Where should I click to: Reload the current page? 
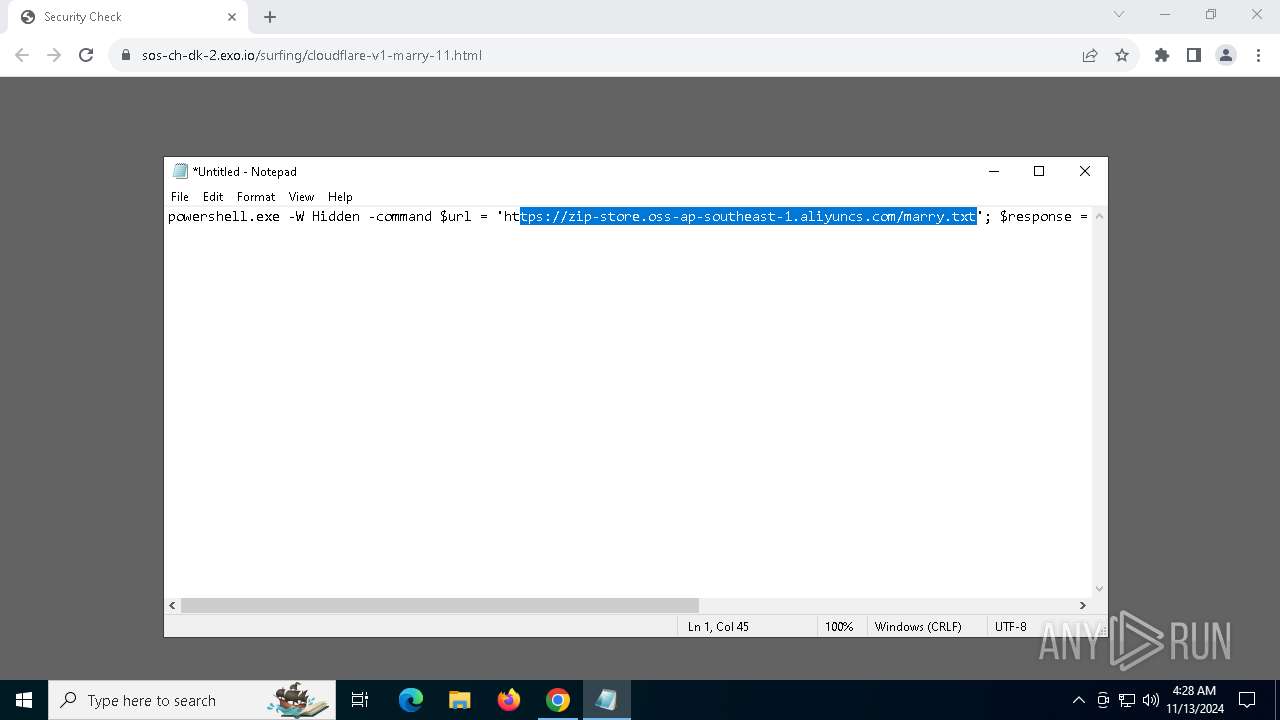point(86,55)
